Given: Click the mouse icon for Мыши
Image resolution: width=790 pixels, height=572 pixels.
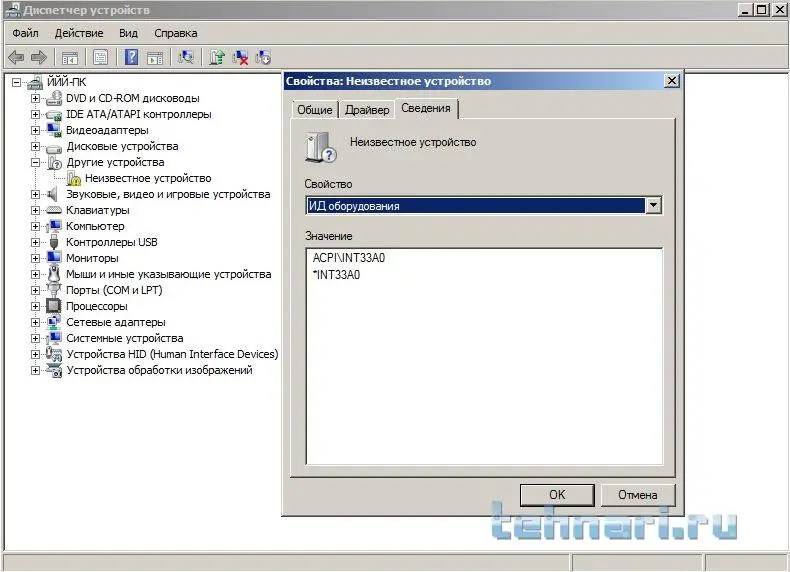Looking at the screenshot, I should pos(54,274).
